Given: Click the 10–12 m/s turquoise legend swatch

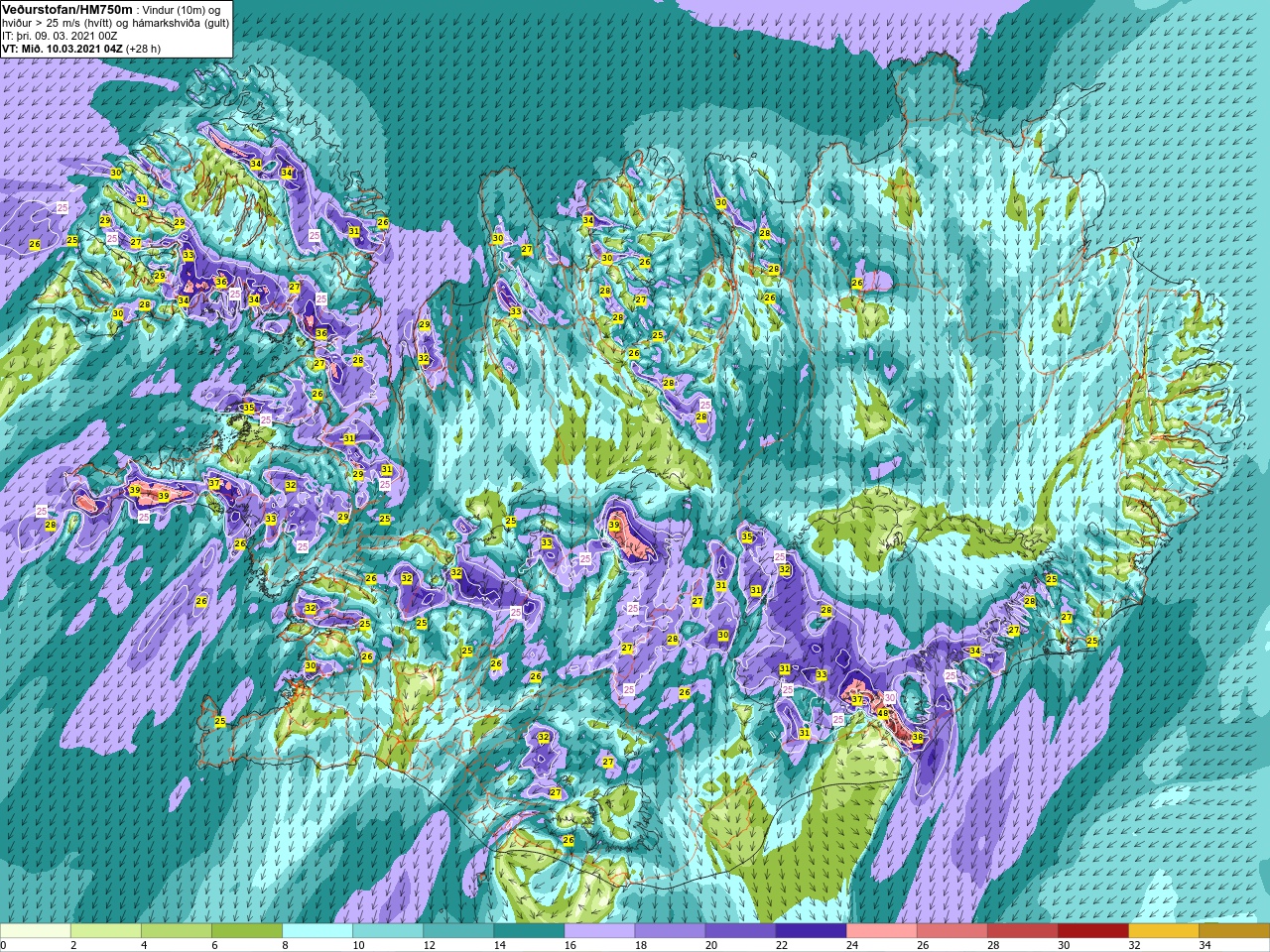Looking at the screenshot, I should (x=388, y=931).
